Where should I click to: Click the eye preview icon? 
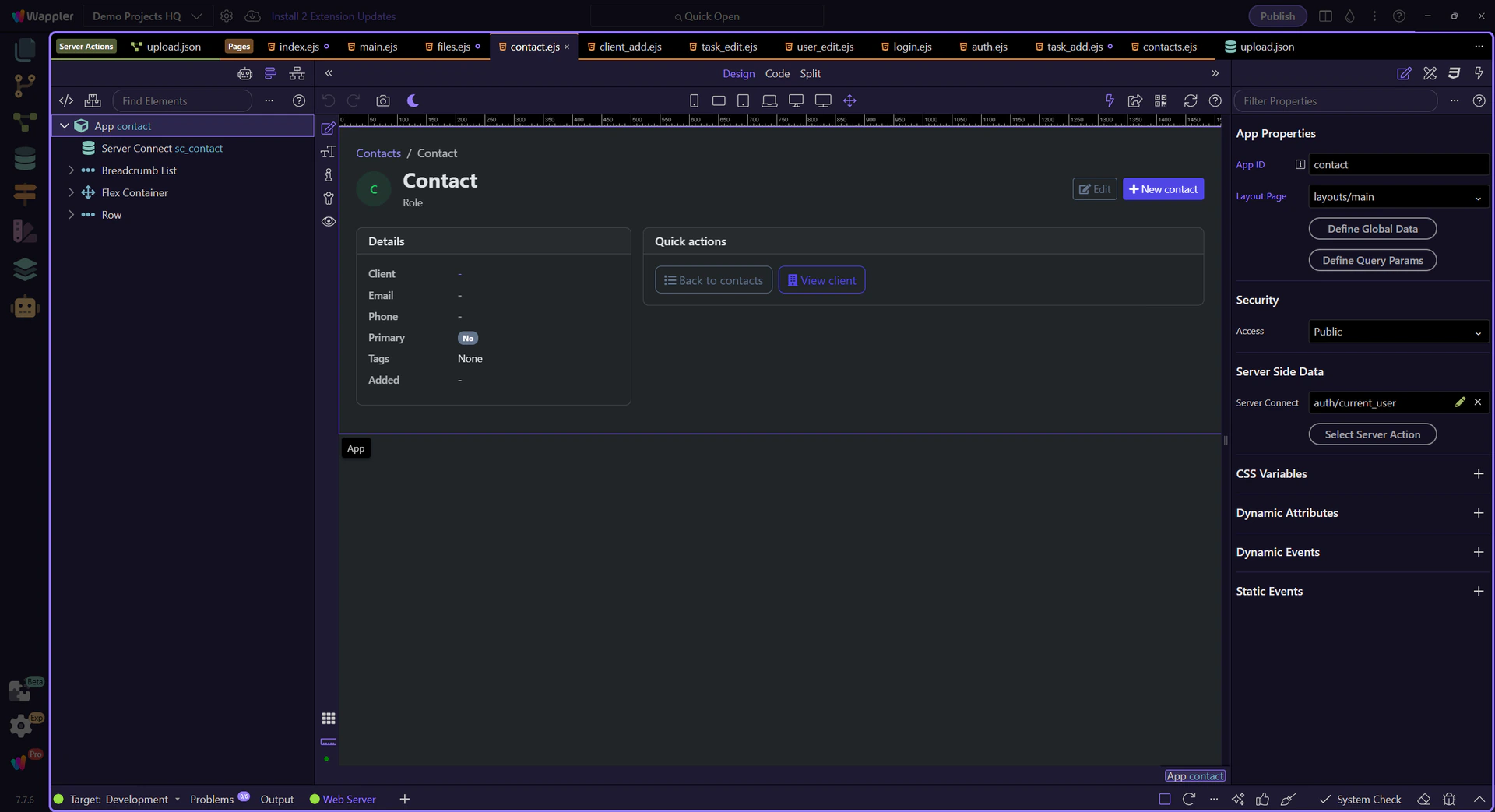pyautogui.click(x=329, y=222)
